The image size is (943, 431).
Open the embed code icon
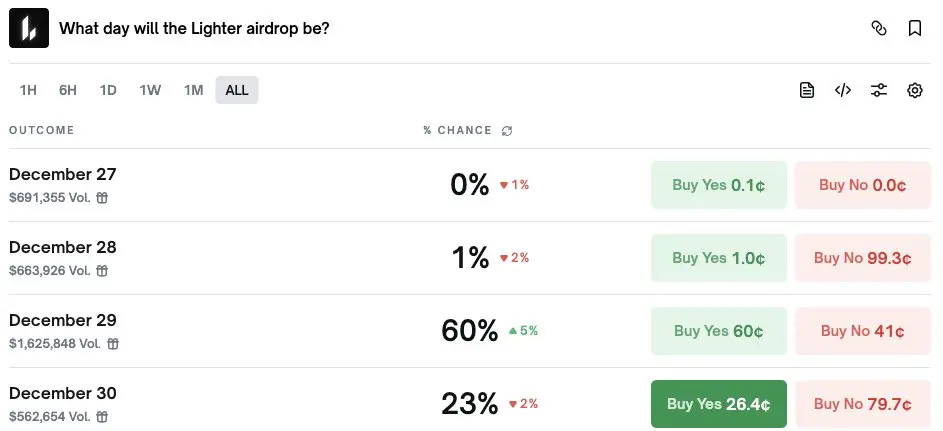pyautogui.click(x=843, y=90)
